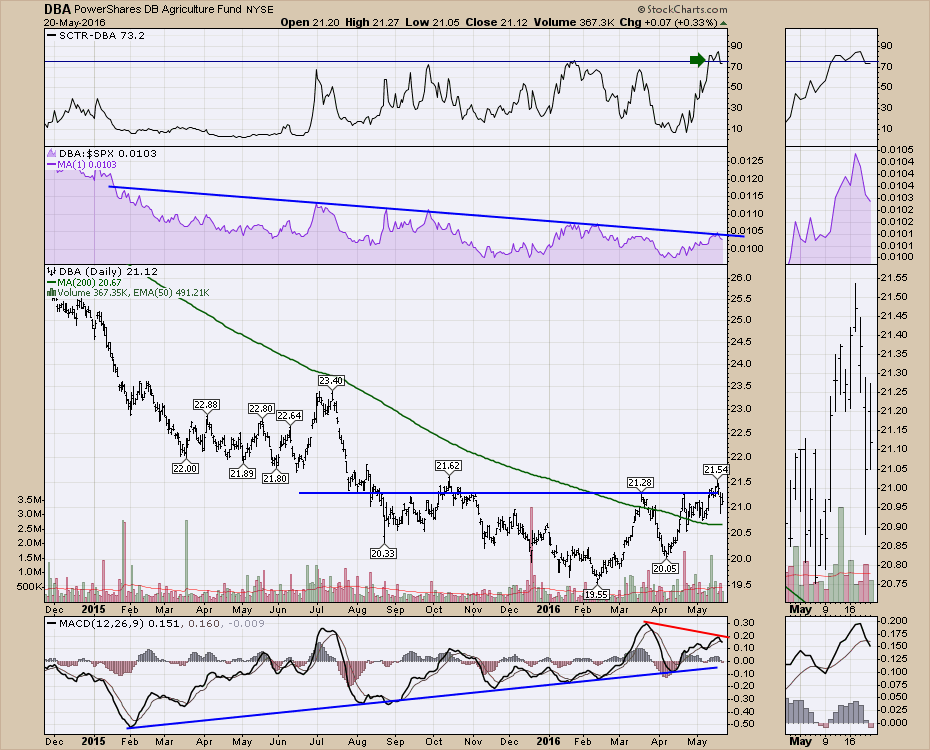Click the 20.33 price low label

click(x=383, y=553)
